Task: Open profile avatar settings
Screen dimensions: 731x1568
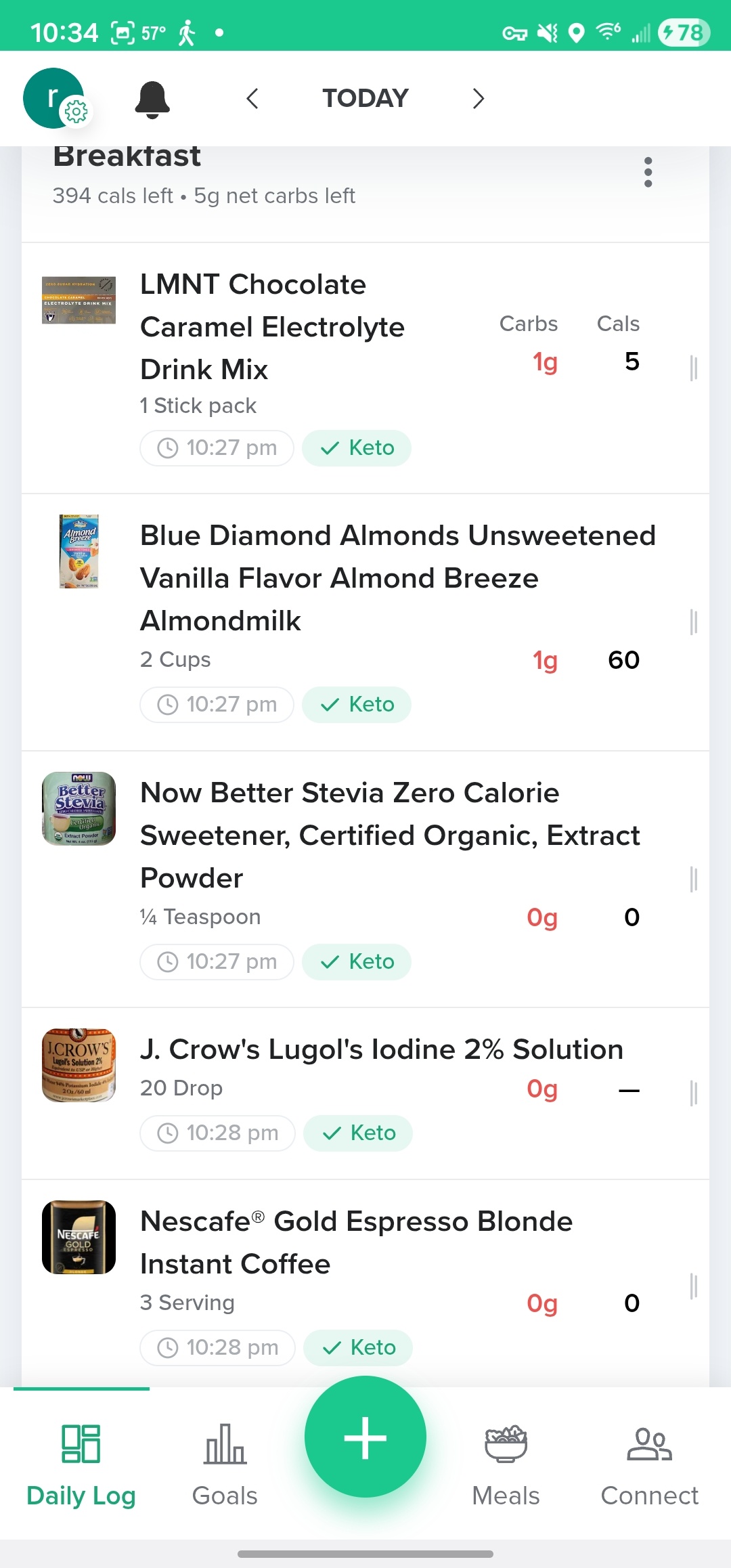Action: click(x=56, y=98)
